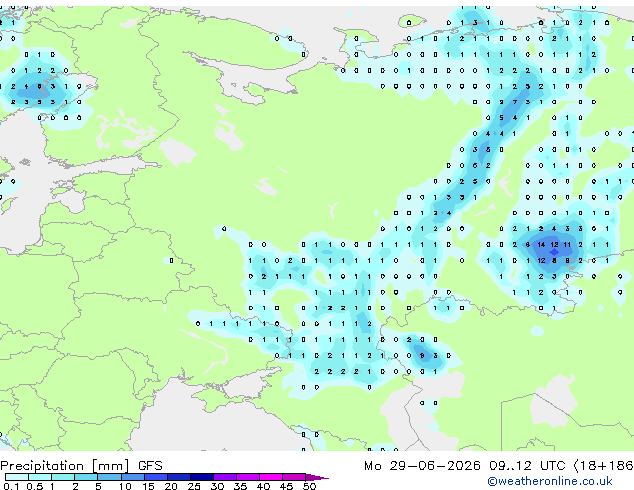Click the over-50 mm arrow tip of legend

(x=317, y=477)
